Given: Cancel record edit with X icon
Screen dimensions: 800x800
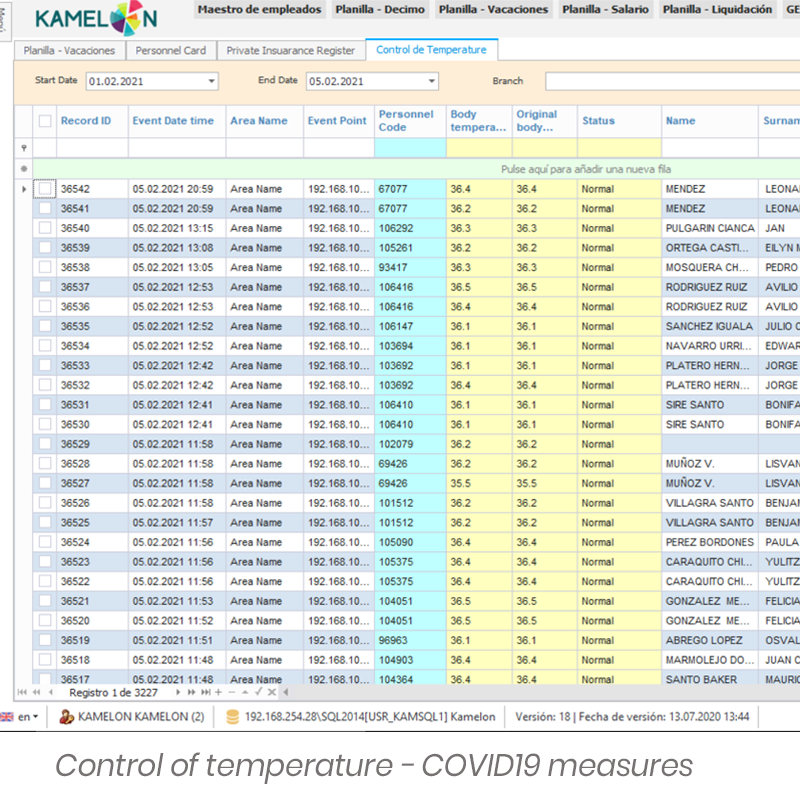Looking at the screenshot, I should pos(271,692).
